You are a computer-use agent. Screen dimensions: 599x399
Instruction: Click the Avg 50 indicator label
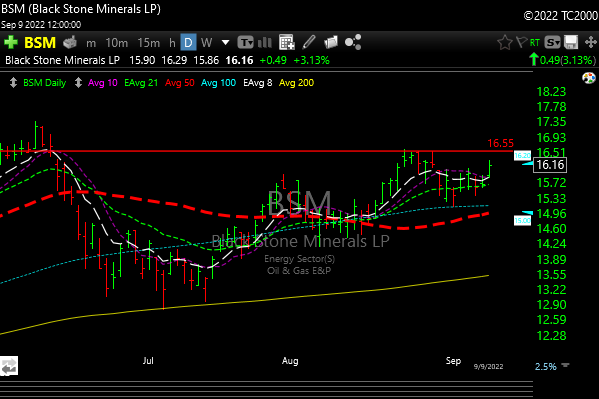pyautogui.click(x=180, y=83)
